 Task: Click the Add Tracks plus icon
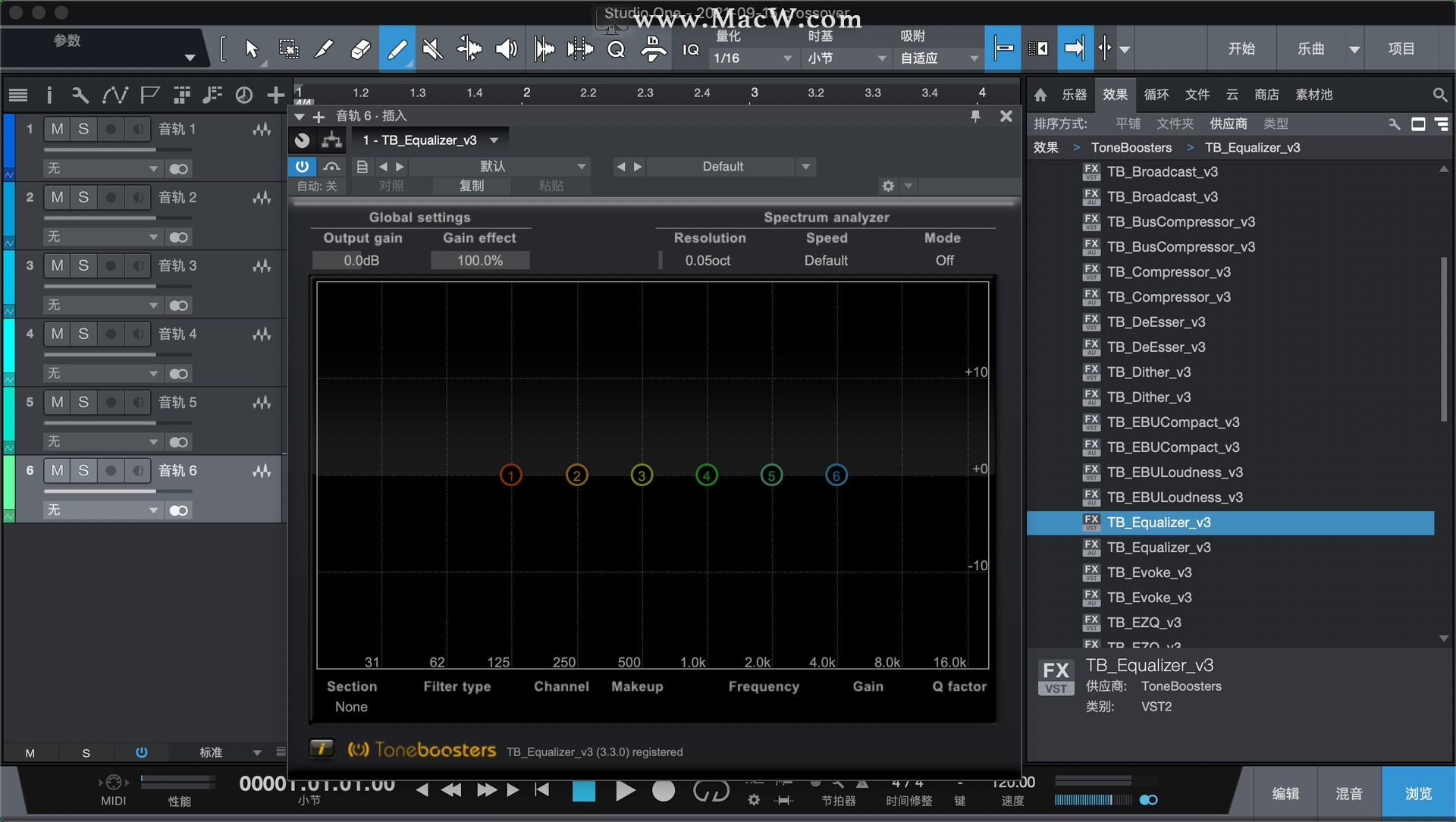coord(276,95)
